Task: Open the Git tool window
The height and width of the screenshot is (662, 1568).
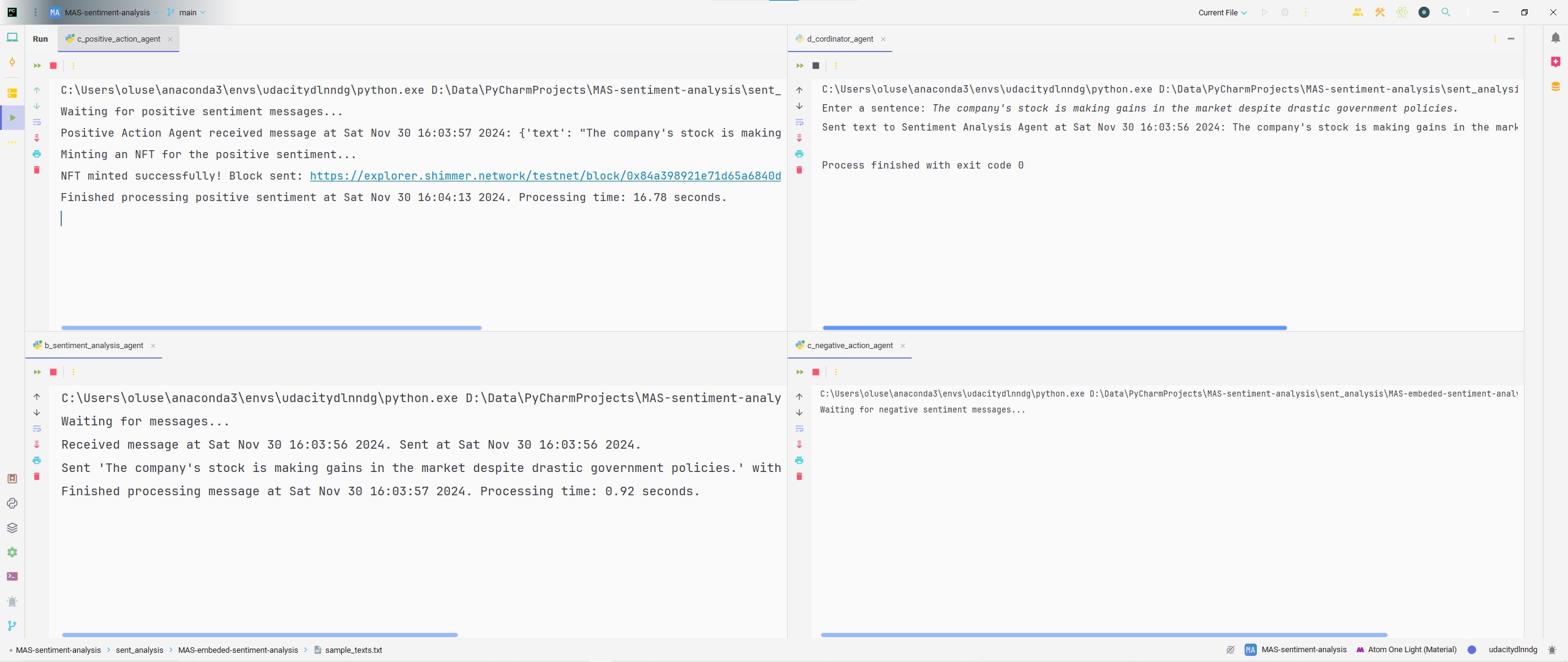Action: (x=12, y=626)
